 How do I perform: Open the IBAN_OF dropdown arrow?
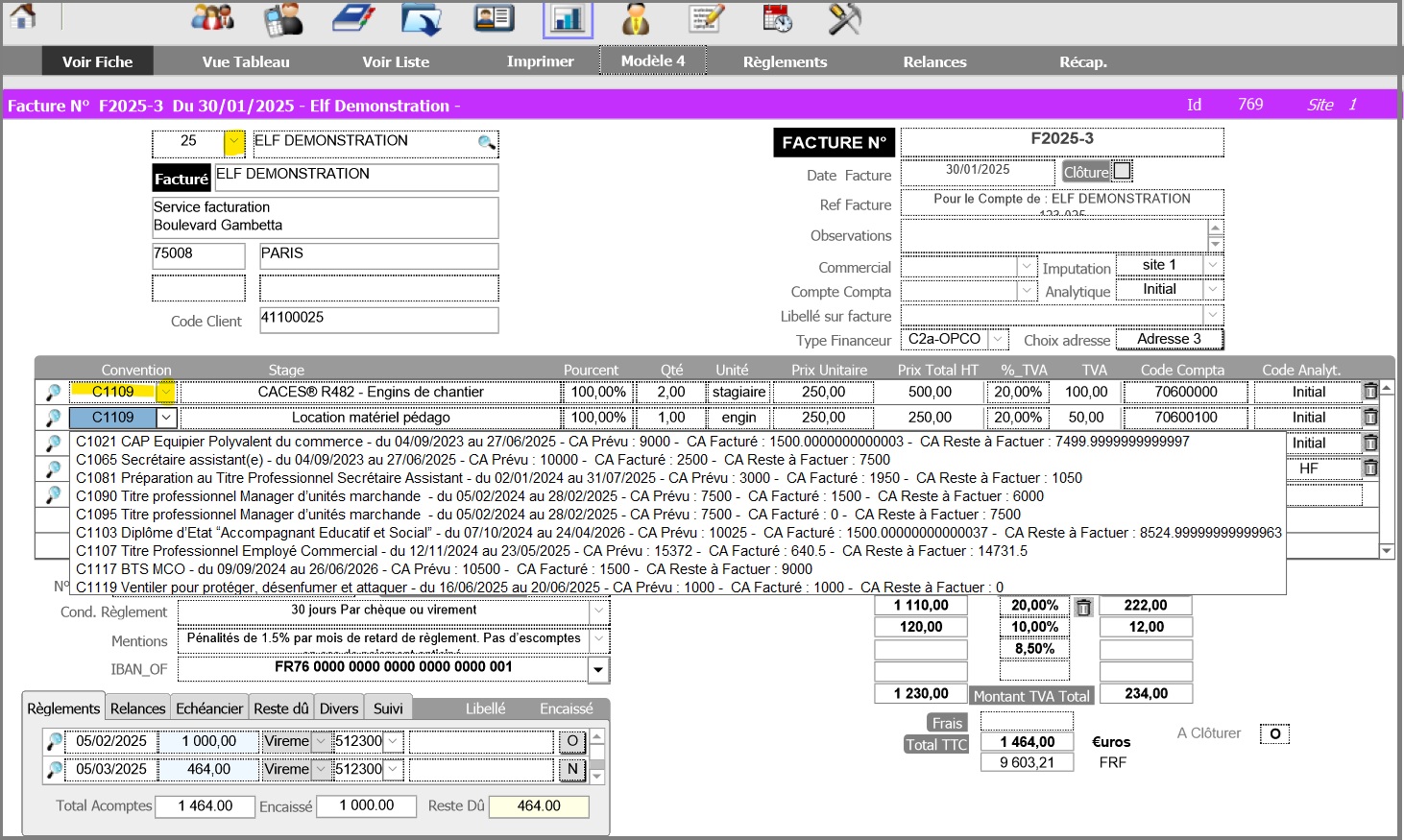pos(599,669)
